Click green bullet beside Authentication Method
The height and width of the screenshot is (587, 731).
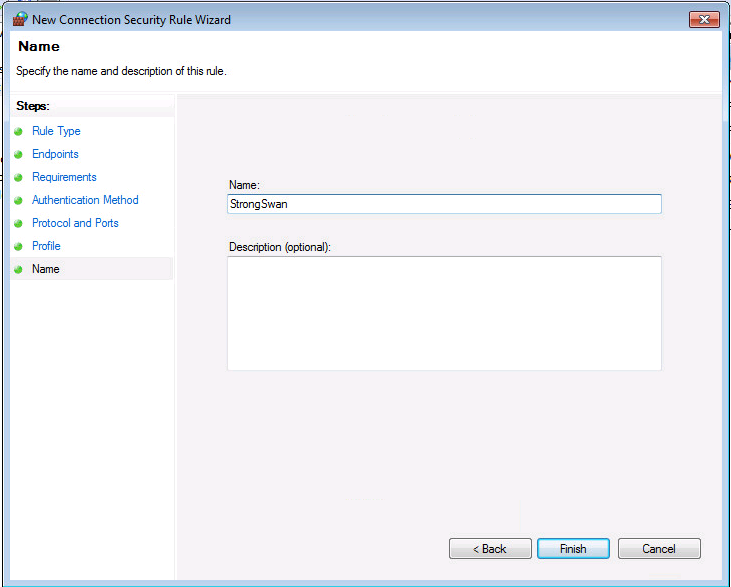(19, 200)
